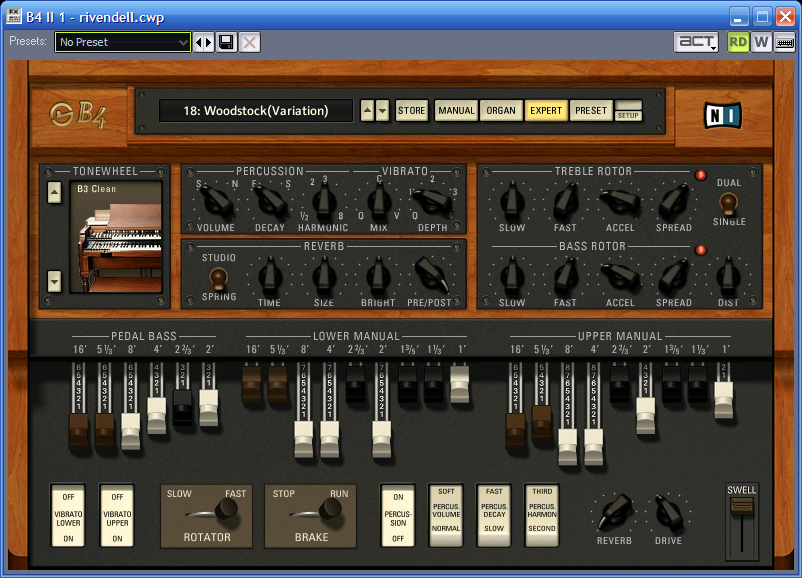Click the Vibrato Depth knob
Screen dimensions: 802x578
[433, 201]
